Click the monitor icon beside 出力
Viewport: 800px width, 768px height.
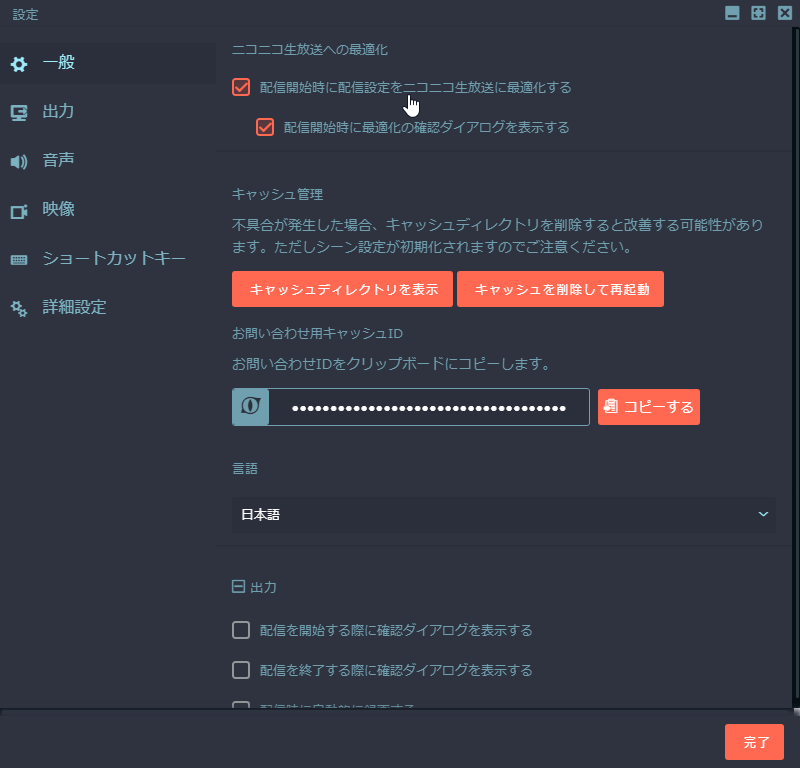point(18,112)
